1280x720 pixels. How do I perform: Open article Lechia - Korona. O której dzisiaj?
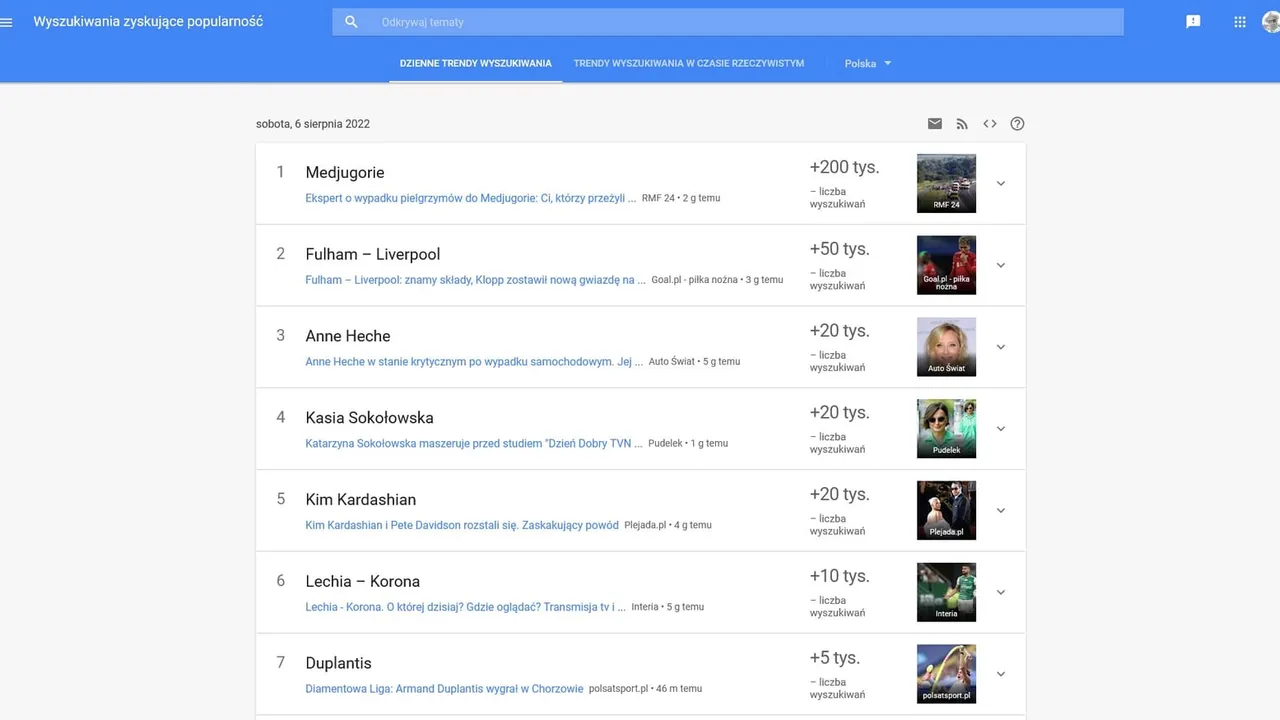[x=466, y=607]
